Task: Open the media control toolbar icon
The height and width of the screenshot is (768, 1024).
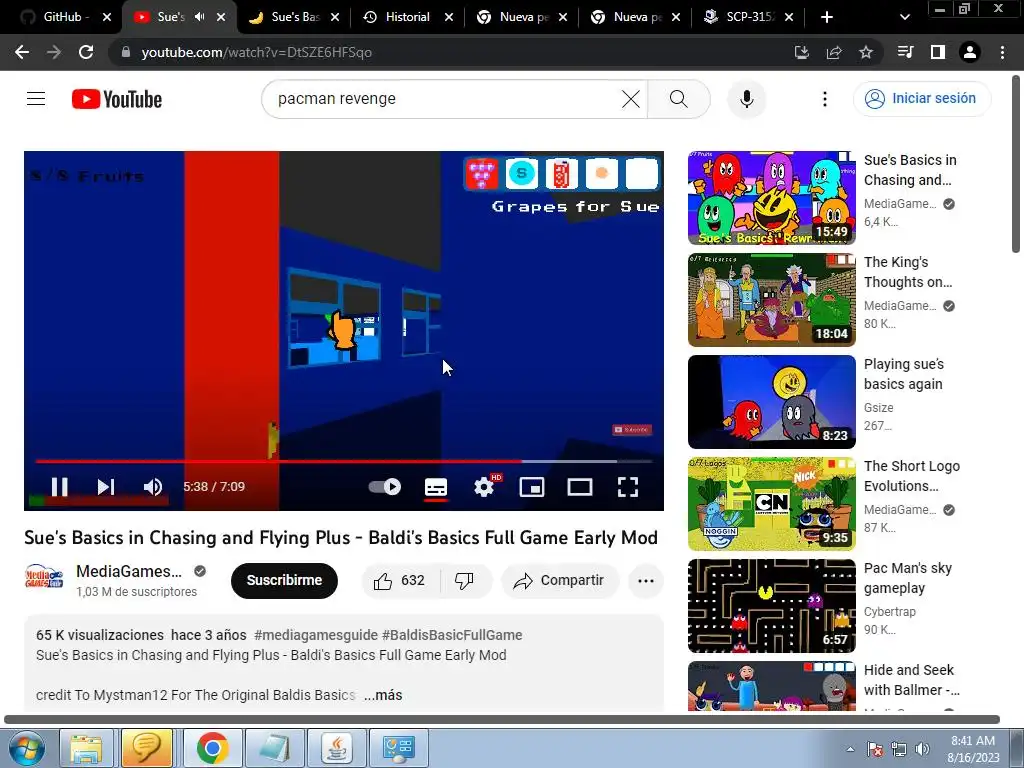Action: tap(905, 52)
